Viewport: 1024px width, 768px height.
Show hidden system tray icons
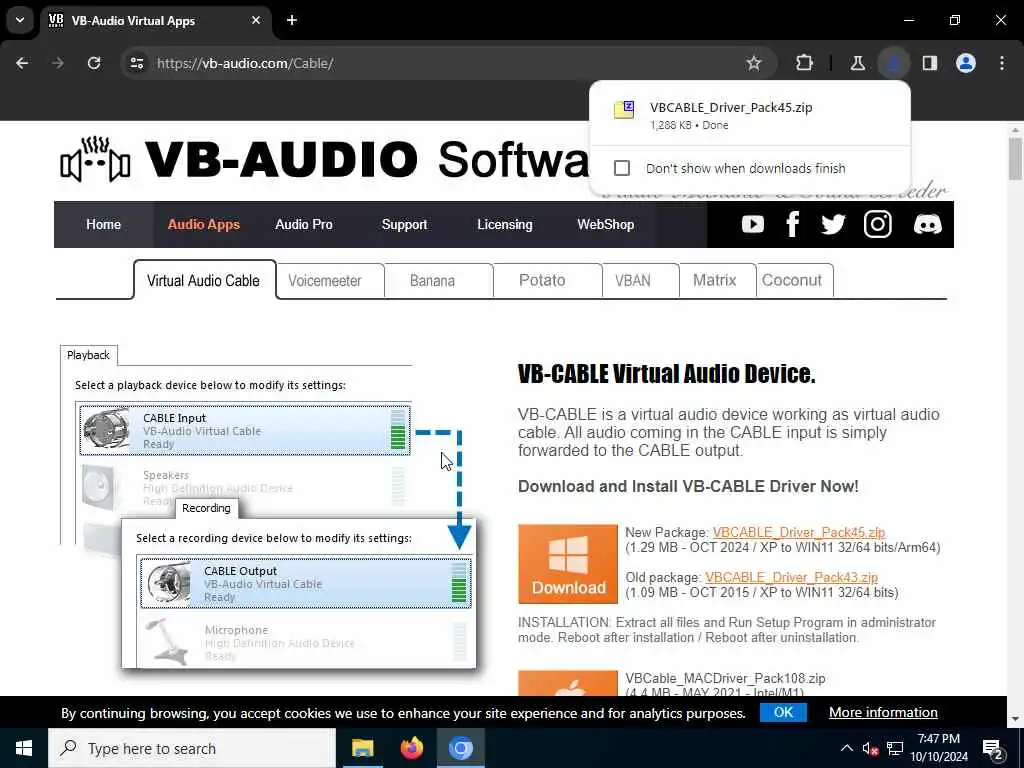(846, 748)
